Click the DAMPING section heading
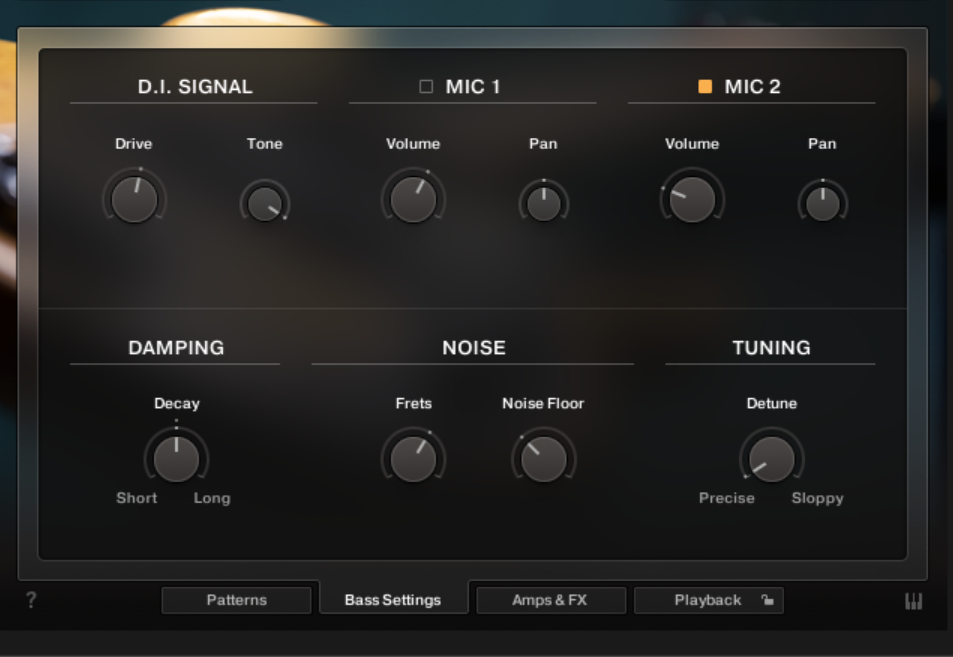953x657 pixels. click(176, 348)
